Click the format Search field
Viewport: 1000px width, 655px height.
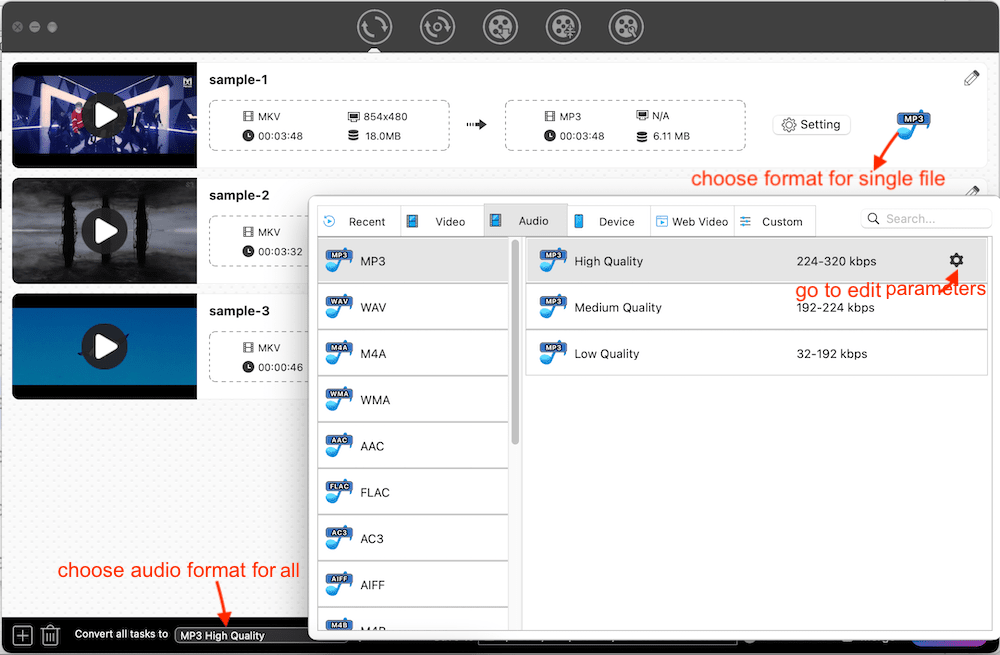click(x=926, y=218)
